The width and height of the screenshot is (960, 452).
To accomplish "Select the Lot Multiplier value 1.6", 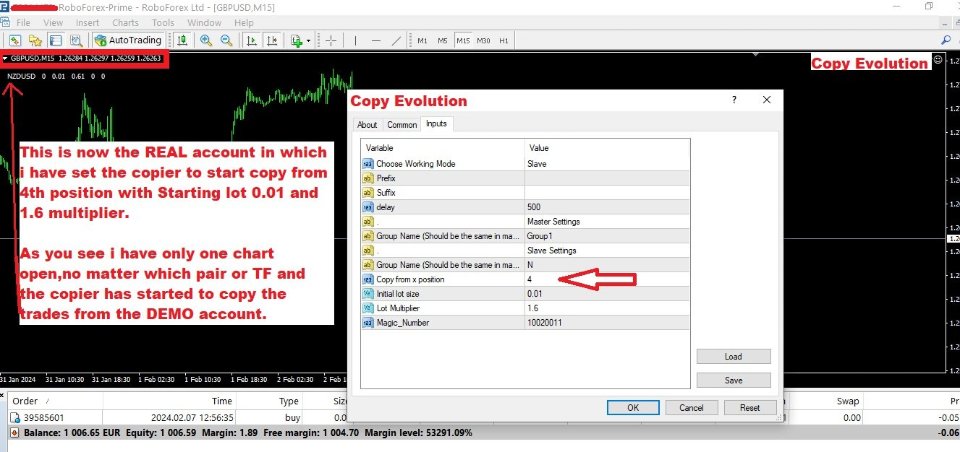I will pos(607,308).
